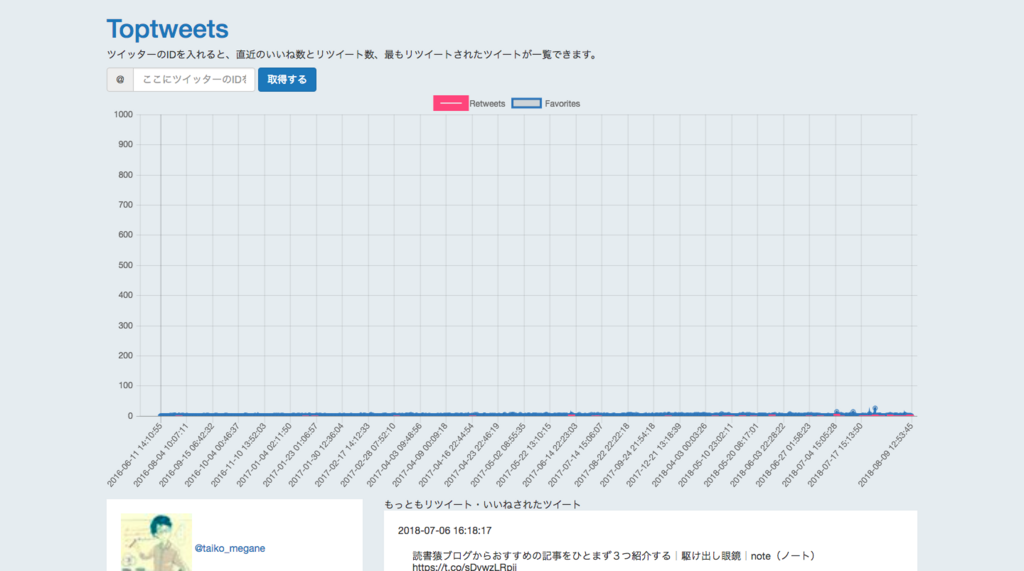The width and height of the screenshot is (1024, 571).
Task: Click the tweet text starting with 読書猿ブログ
Action: [614, 556]
